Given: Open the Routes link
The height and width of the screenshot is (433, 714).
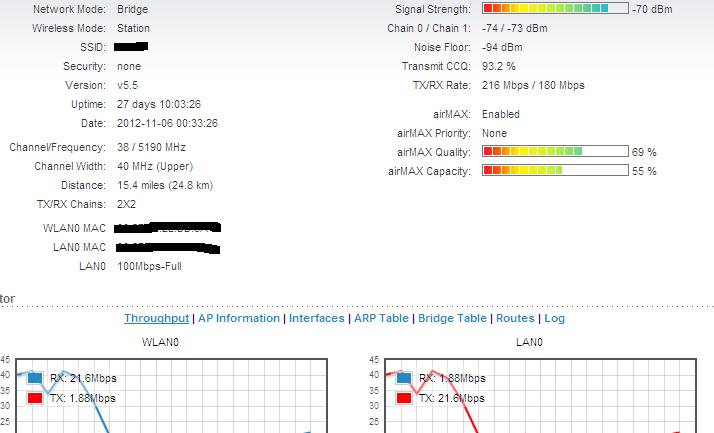Looking at the screenshot, I should (515, 318).
